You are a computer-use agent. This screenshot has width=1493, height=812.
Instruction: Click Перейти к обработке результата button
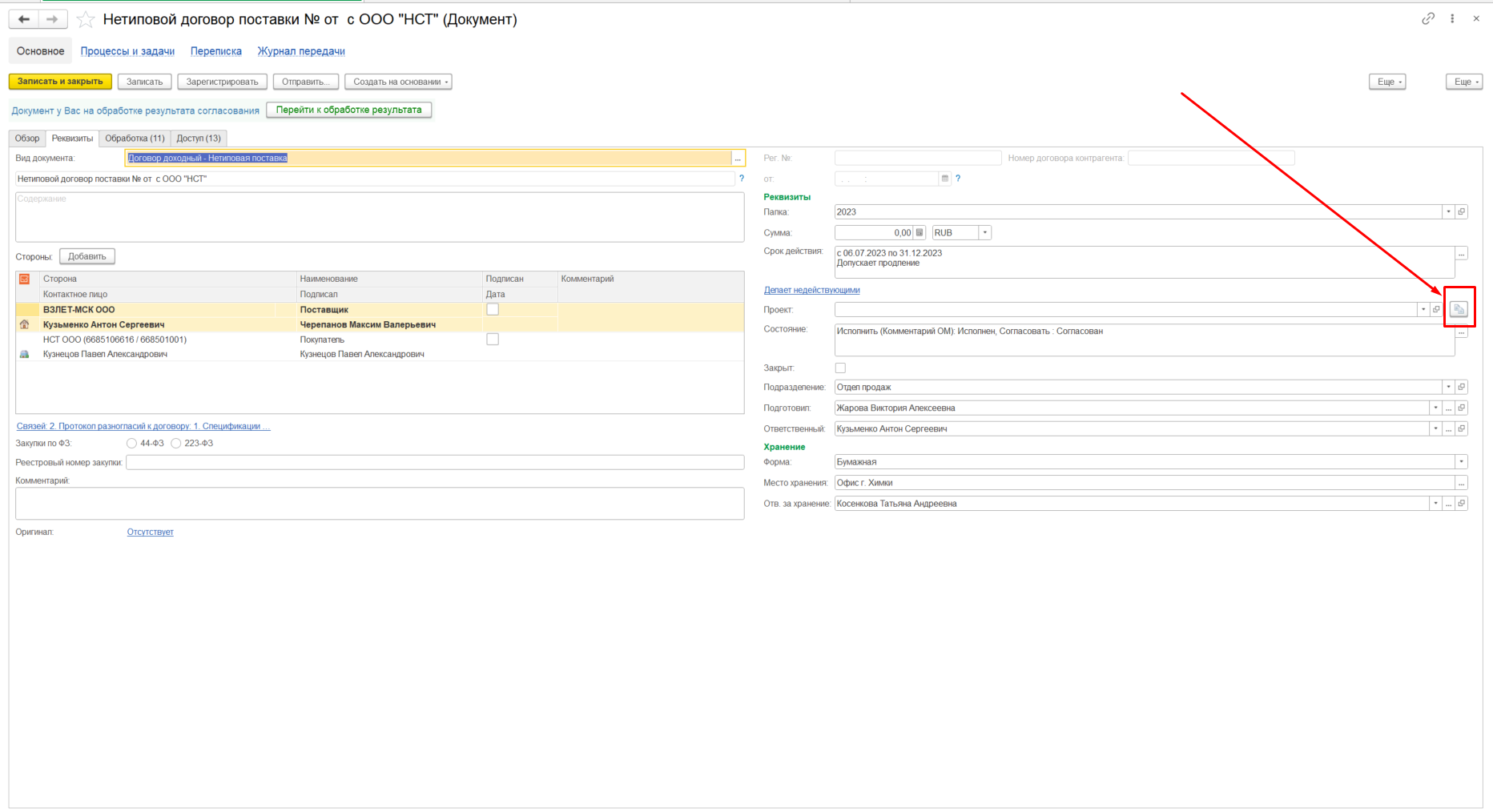(348, 110)
